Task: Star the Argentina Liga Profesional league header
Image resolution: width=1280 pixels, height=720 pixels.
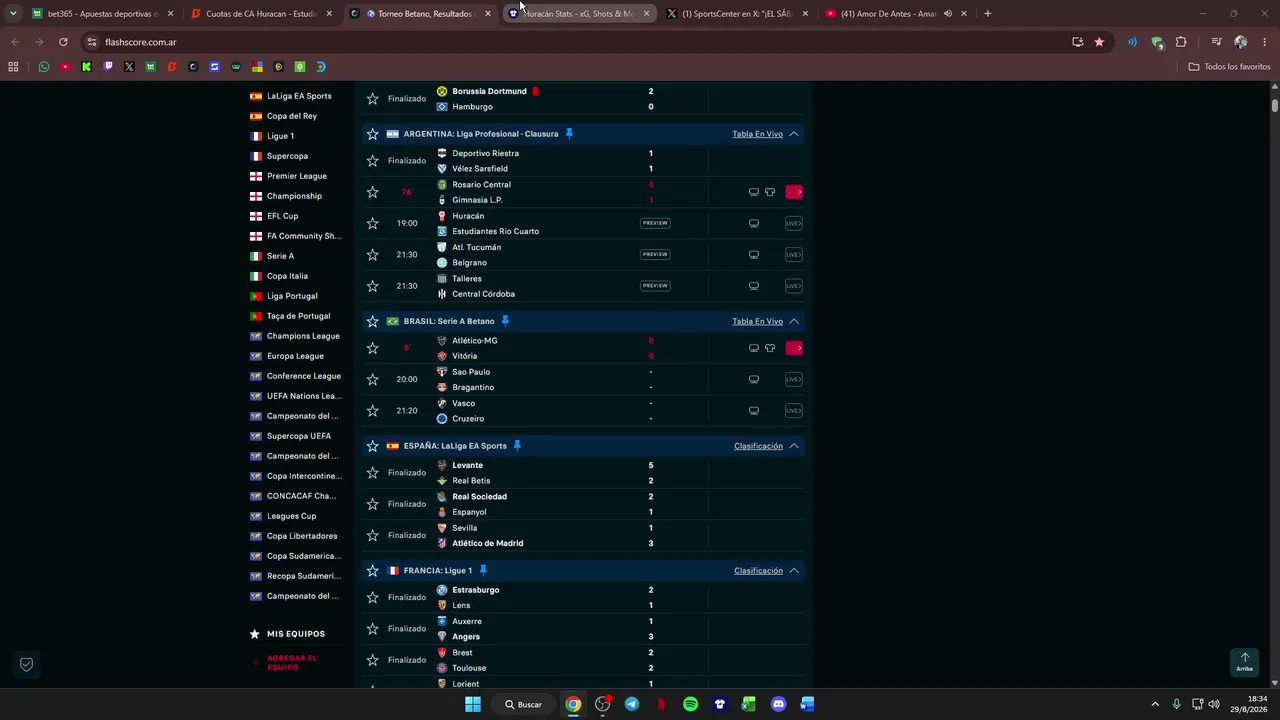Action: (373, 134)
